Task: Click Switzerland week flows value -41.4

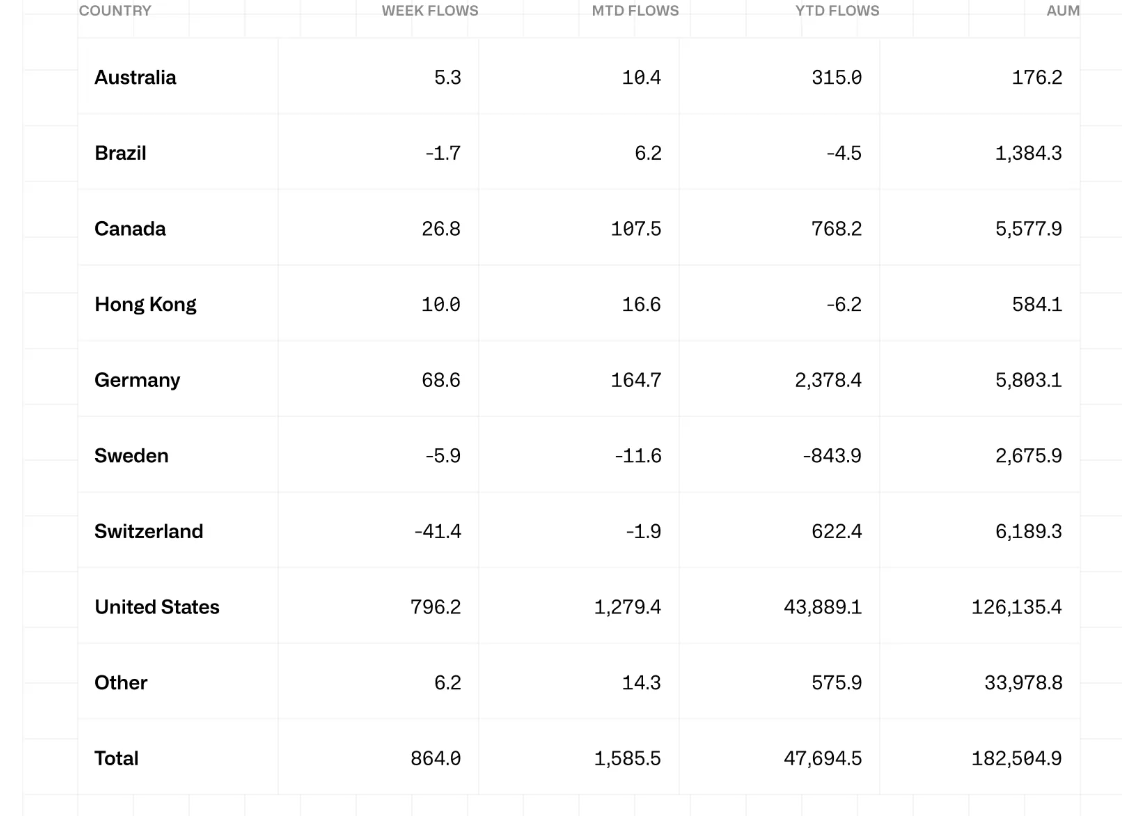Action: point(437,531)
